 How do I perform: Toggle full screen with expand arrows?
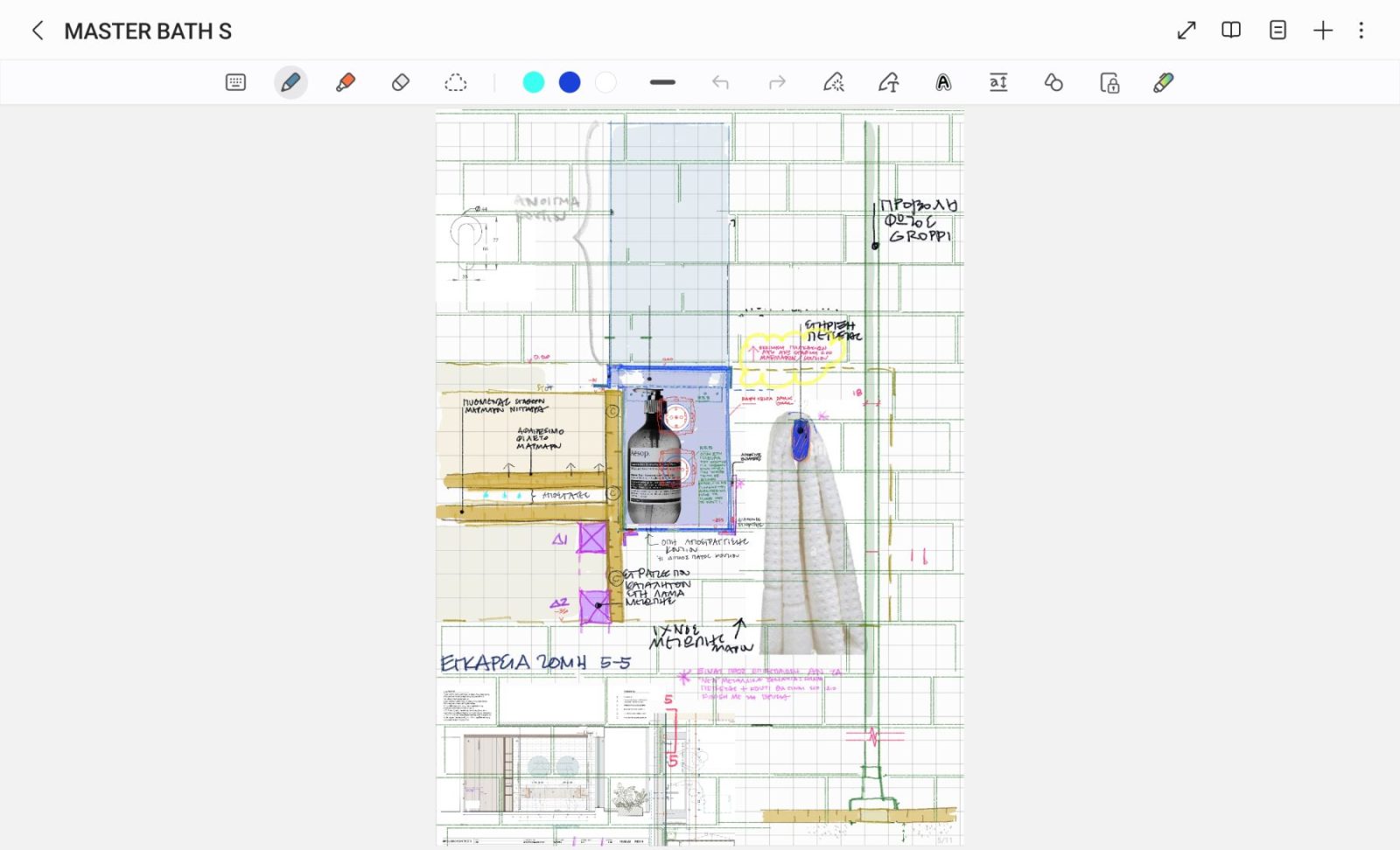(x=1186, y=31)
